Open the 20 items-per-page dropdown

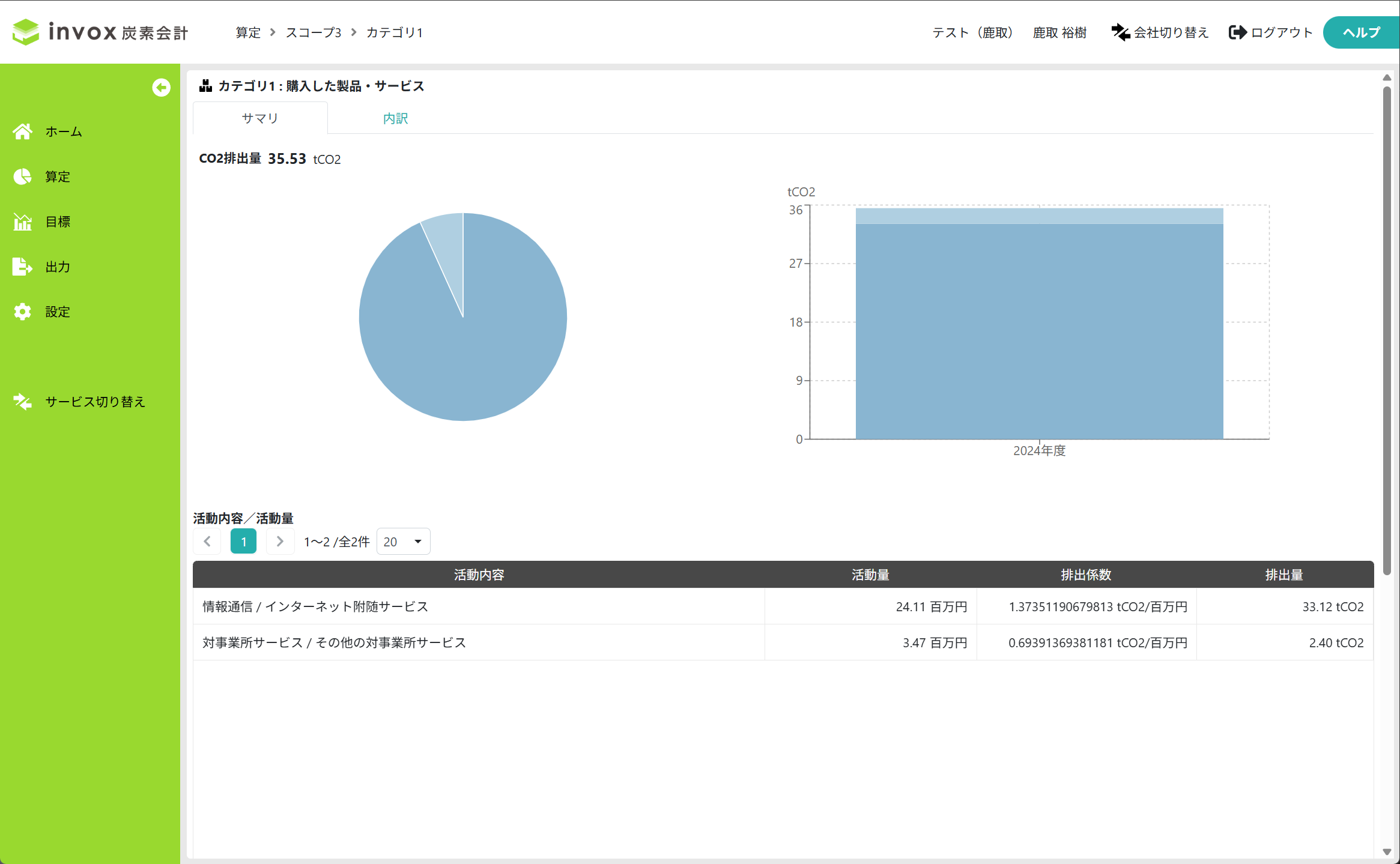(403, 542)
